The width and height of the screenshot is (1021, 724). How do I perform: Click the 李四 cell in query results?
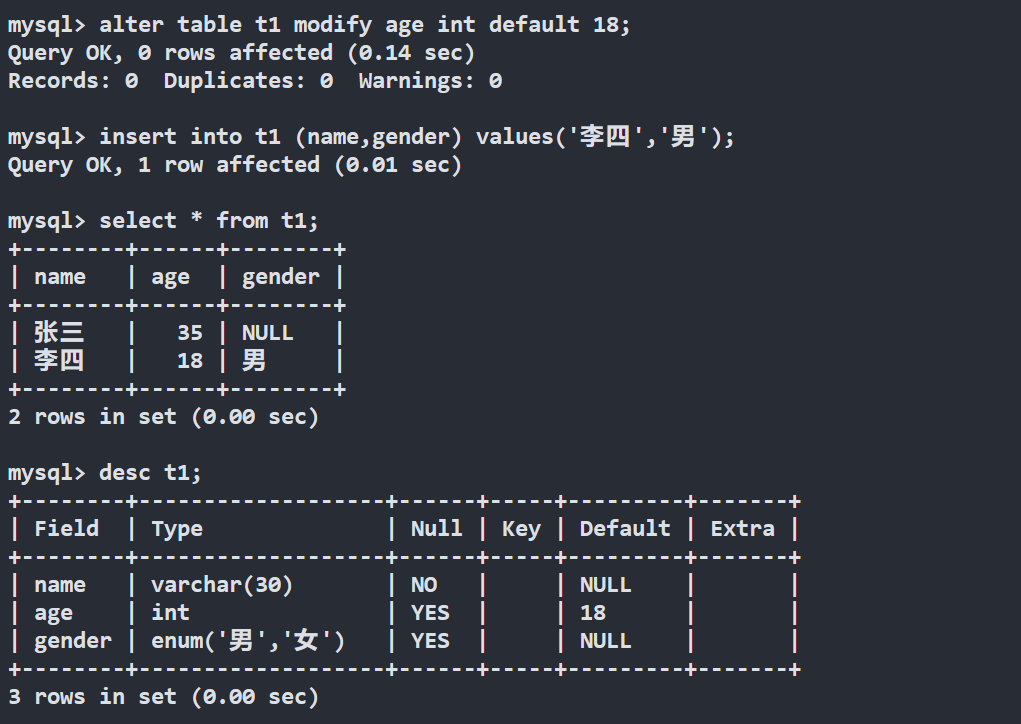coord(59,361)
